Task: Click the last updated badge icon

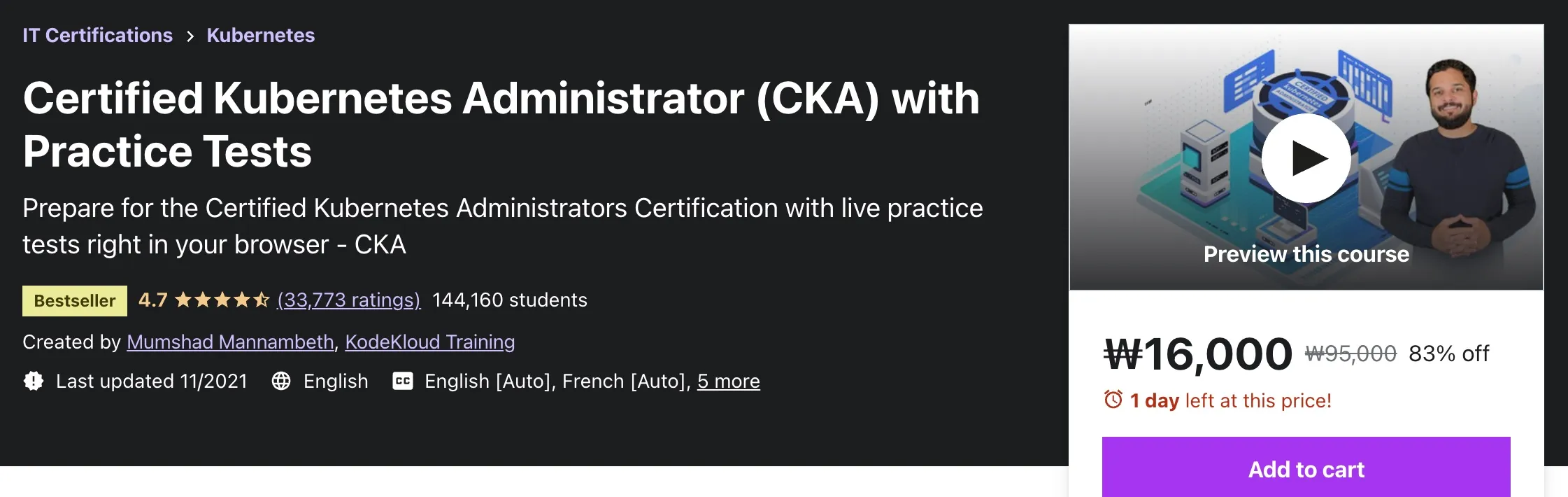Action: (32, 382)
